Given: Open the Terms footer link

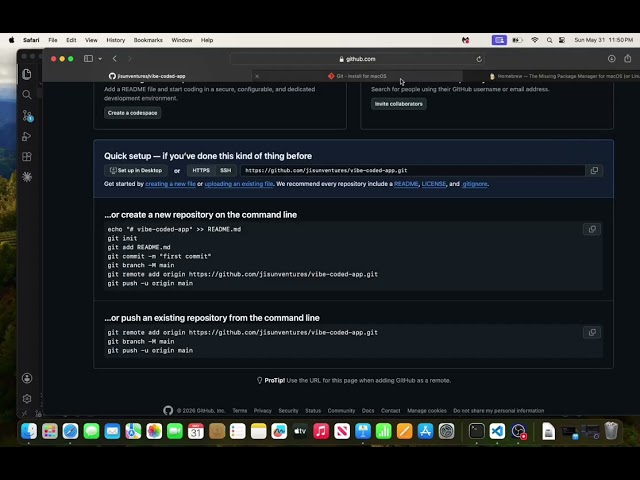Looking at the screenshot, I should click(240, 411).
